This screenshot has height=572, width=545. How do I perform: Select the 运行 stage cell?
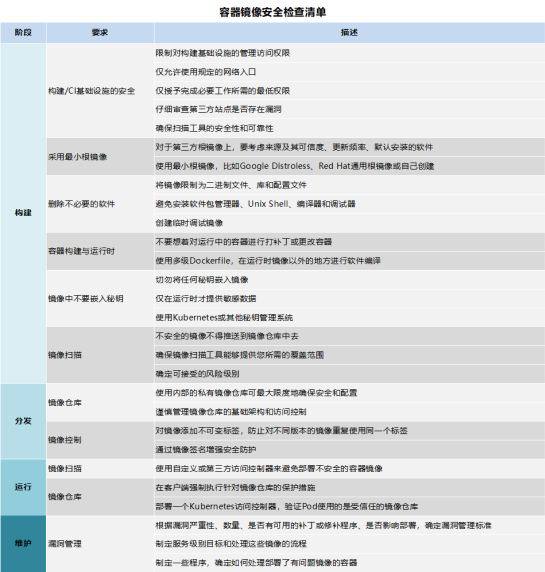23,487
